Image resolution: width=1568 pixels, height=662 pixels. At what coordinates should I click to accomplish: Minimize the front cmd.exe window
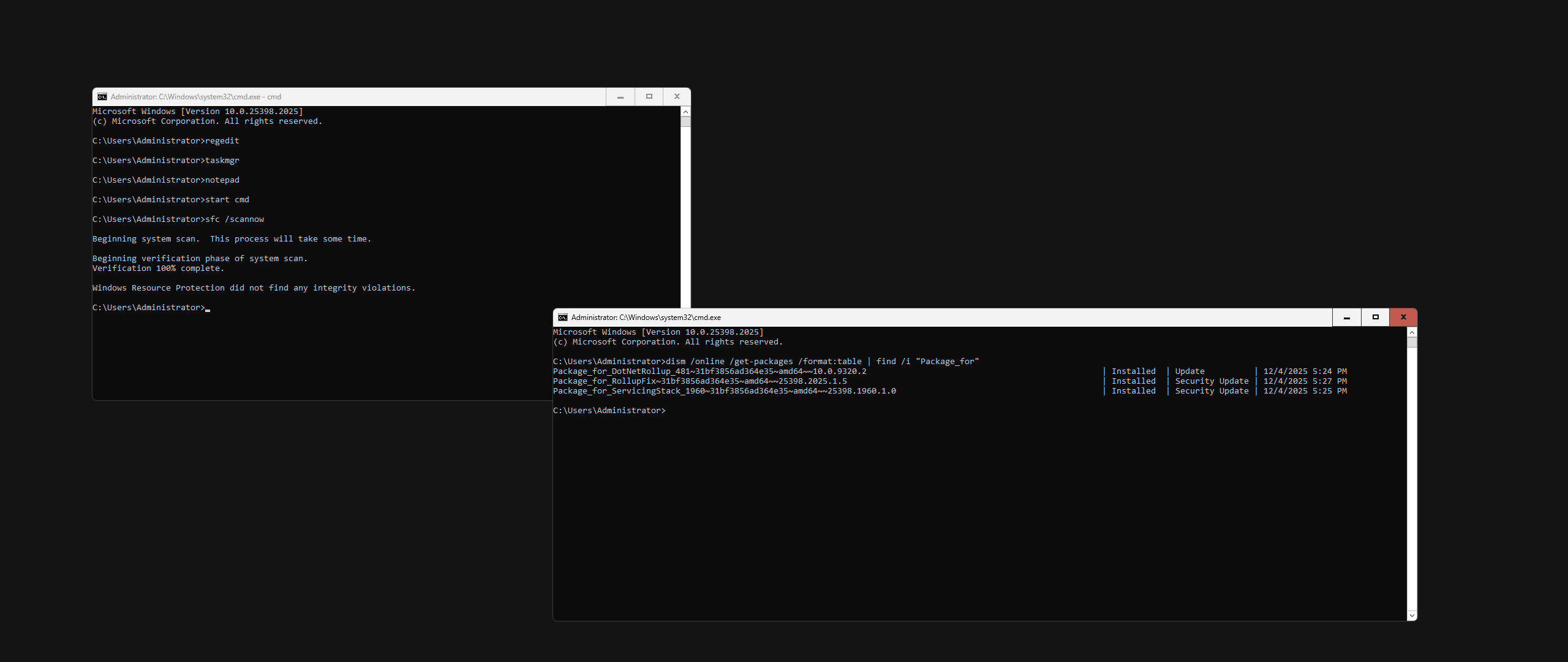[x=1347, y=318]
